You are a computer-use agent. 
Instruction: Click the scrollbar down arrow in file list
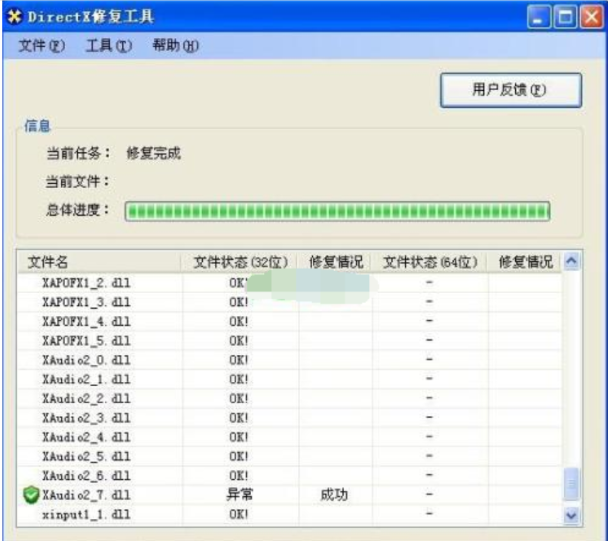[572, 515]
